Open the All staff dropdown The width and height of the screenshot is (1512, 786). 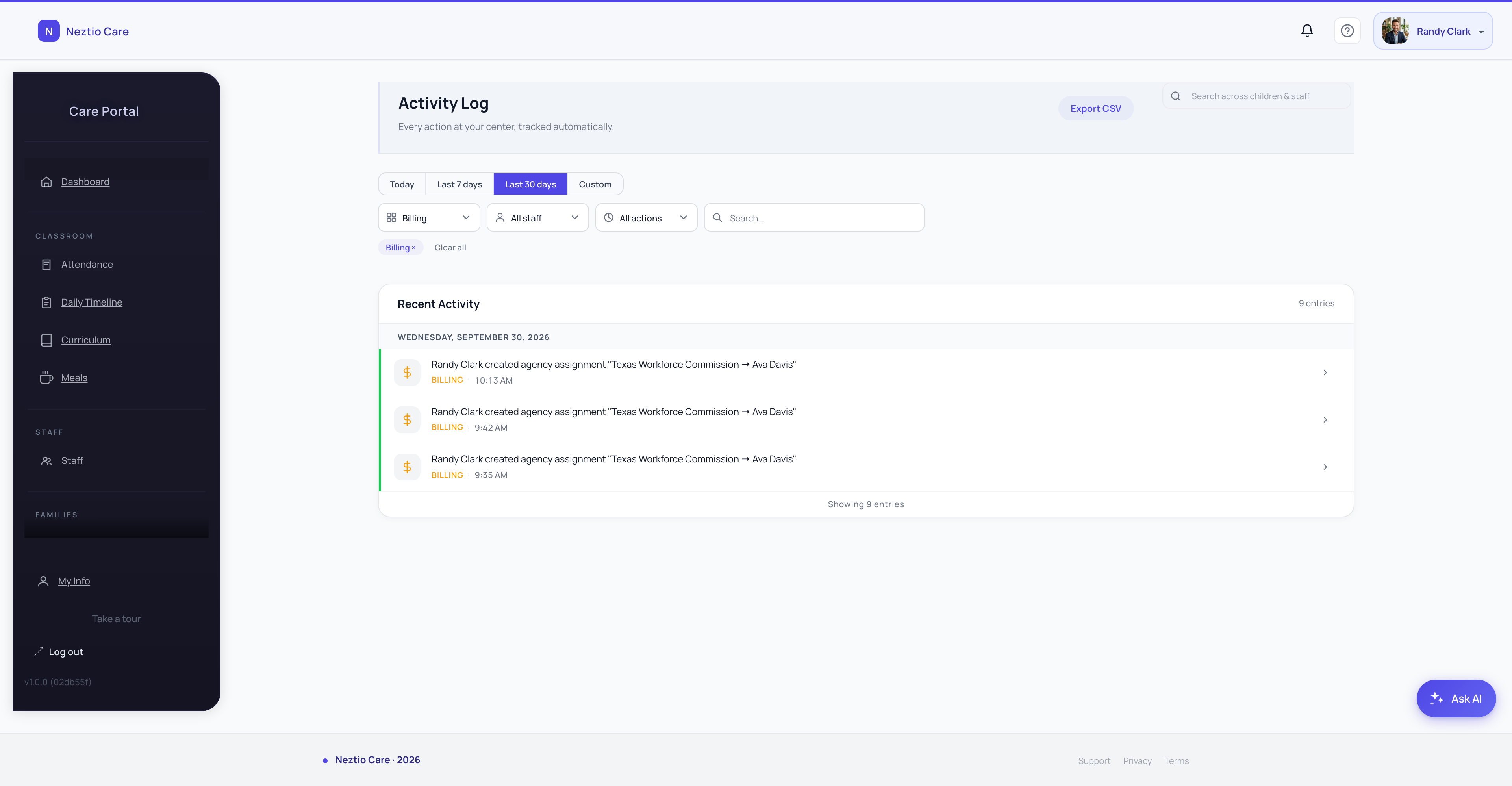537,218
